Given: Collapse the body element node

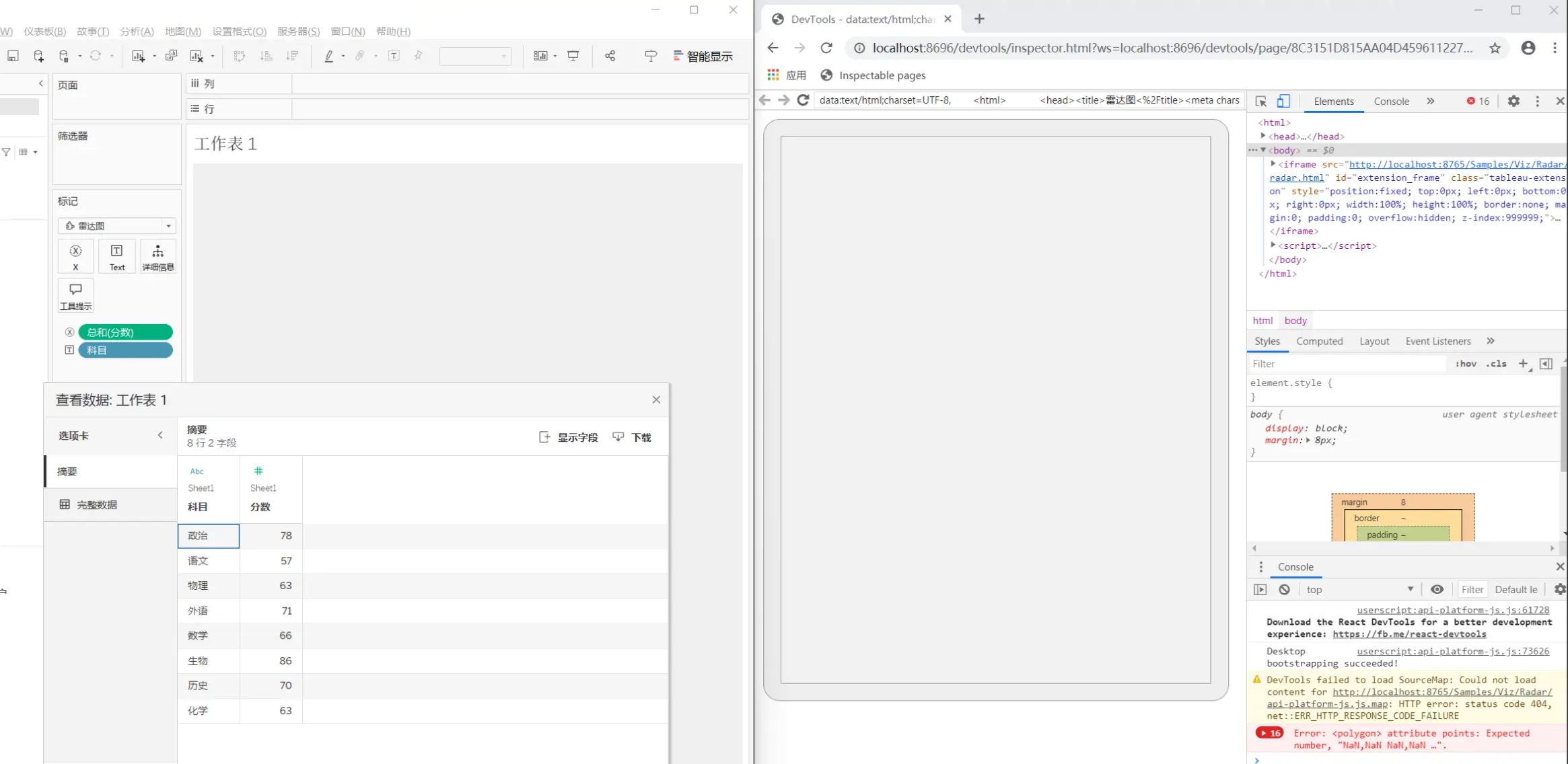Looking at the screenshot, I should 1263,150.
